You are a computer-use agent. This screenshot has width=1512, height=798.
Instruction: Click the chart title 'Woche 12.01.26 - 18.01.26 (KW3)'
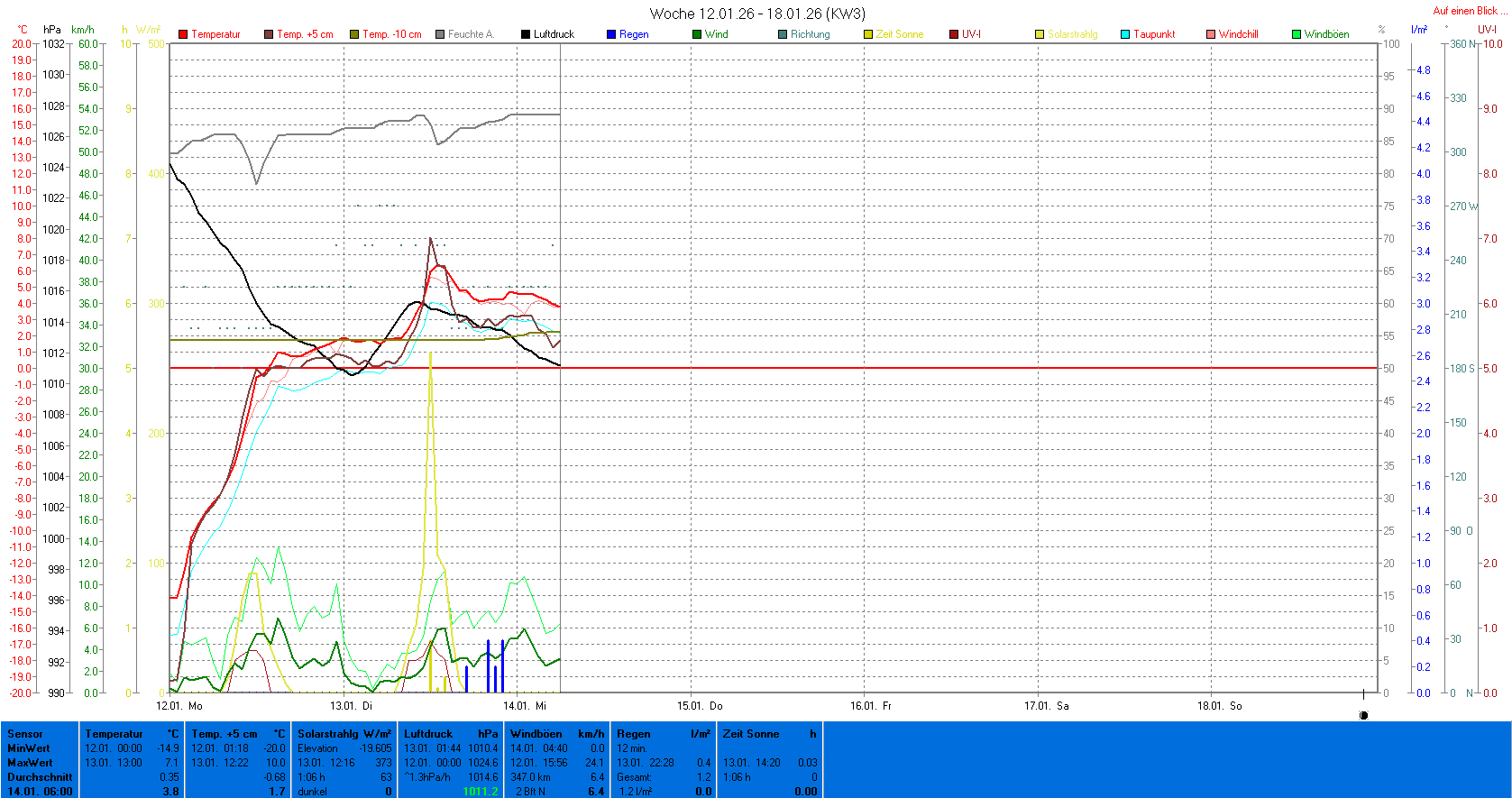click(756, 14)
